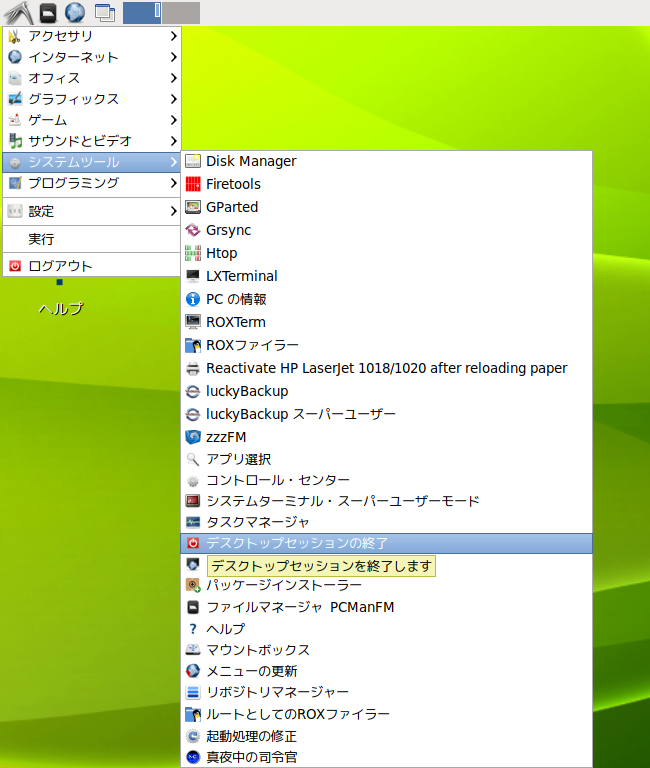
Task: Open the グラフィックス menu category
Action: (92, 99)
